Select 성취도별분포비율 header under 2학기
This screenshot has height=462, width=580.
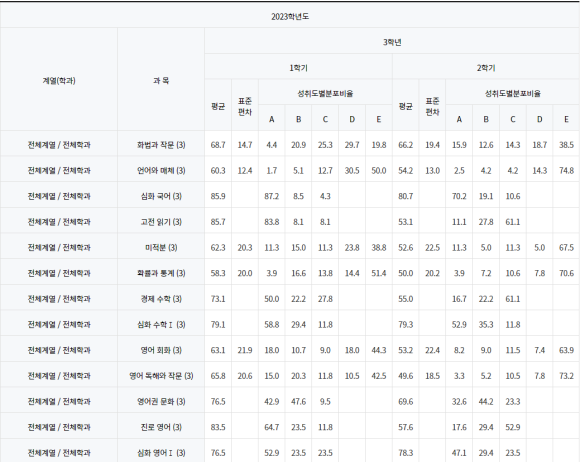[x=513, y=93]
